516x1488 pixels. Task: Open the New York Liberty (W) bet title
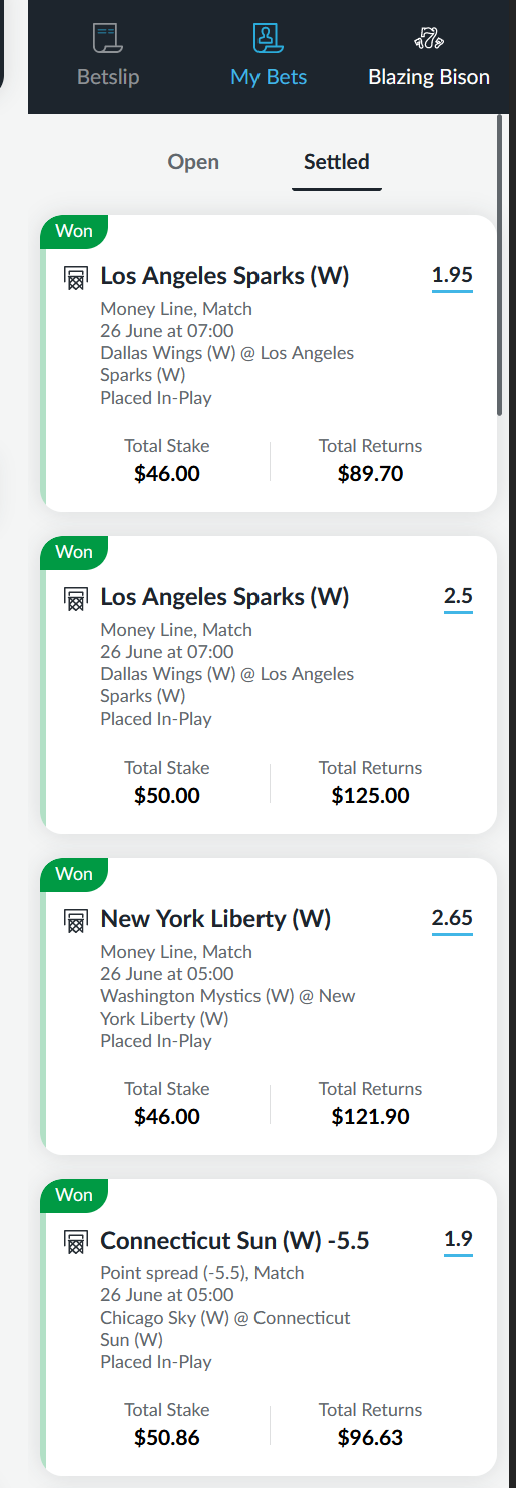(216, 919)
